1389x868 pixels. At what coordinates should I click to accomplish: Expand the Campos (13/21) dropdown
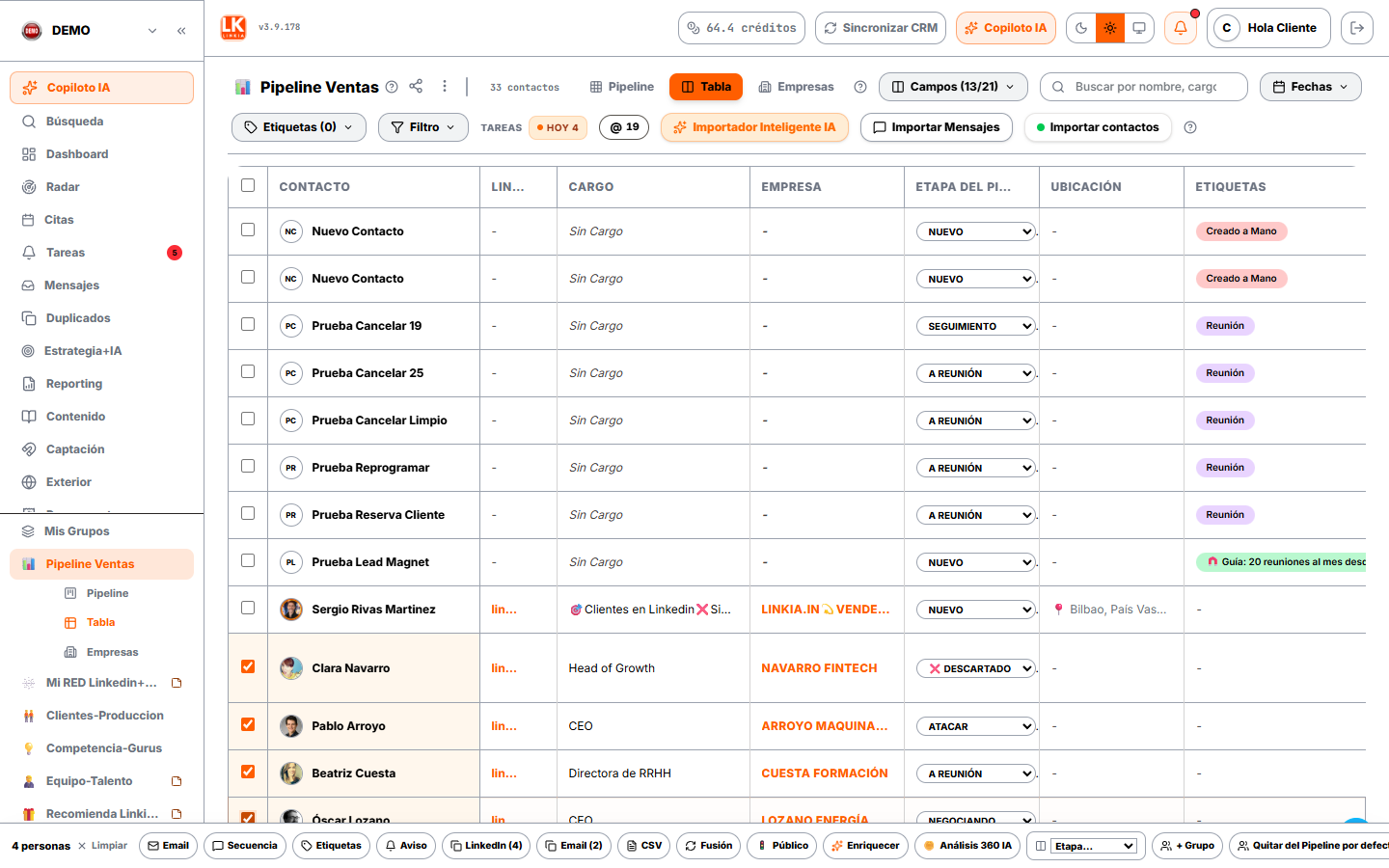click(953, 87)
